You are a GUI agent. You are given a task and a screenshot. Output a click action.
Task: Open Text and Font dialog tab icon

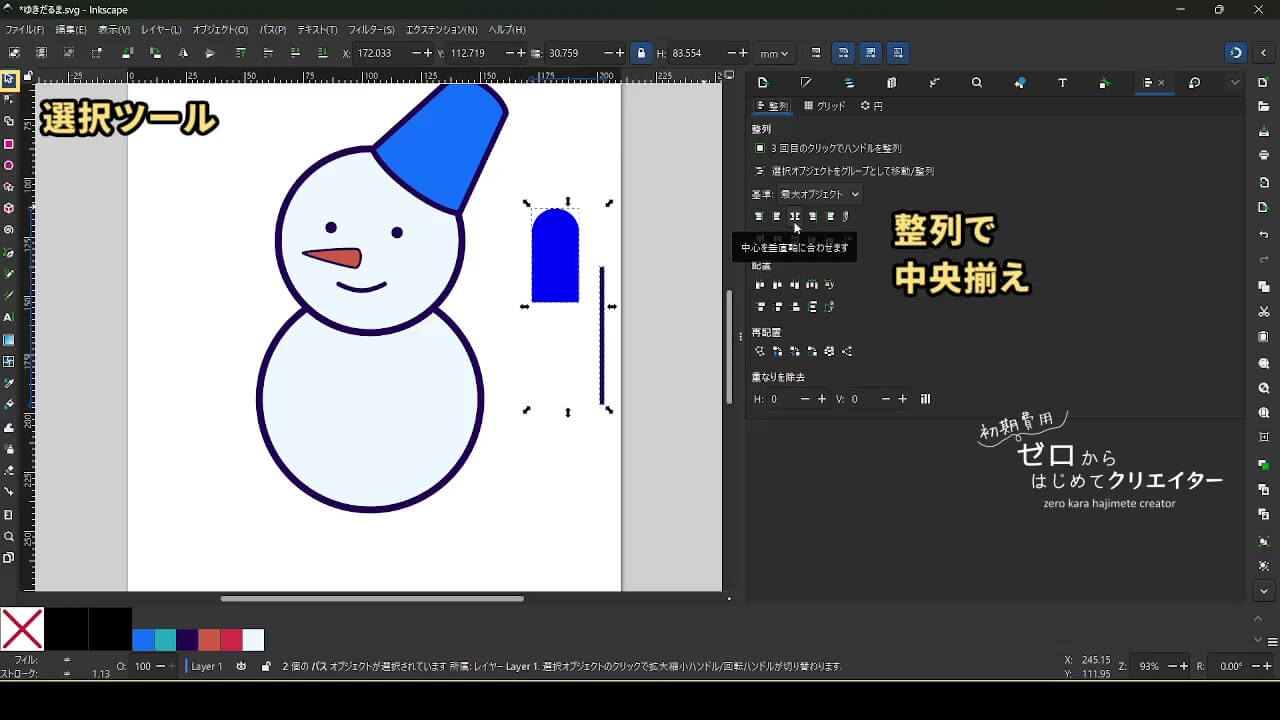click(x=1062, y=83)
